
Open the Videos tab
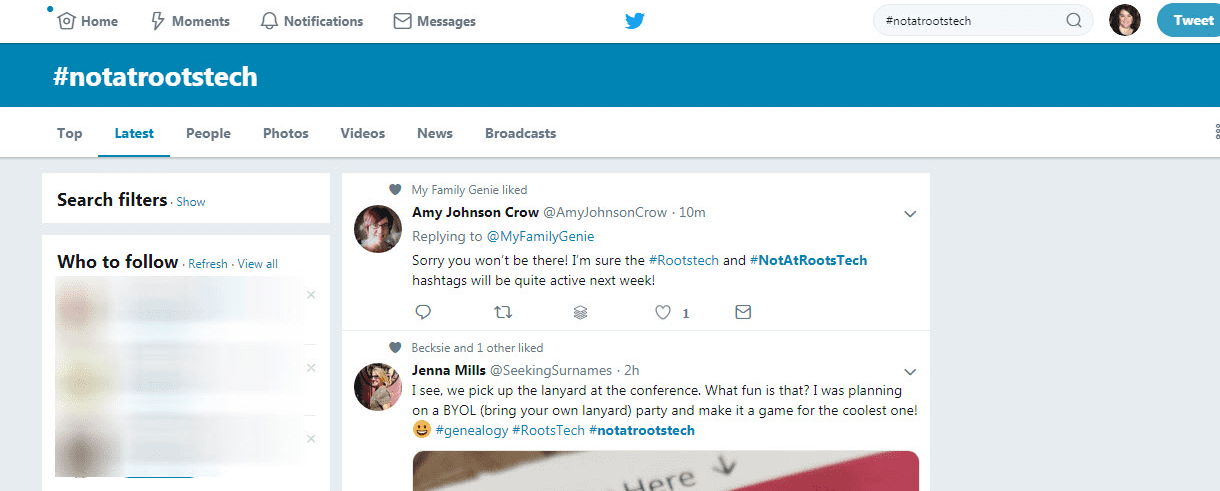point(362,133)
